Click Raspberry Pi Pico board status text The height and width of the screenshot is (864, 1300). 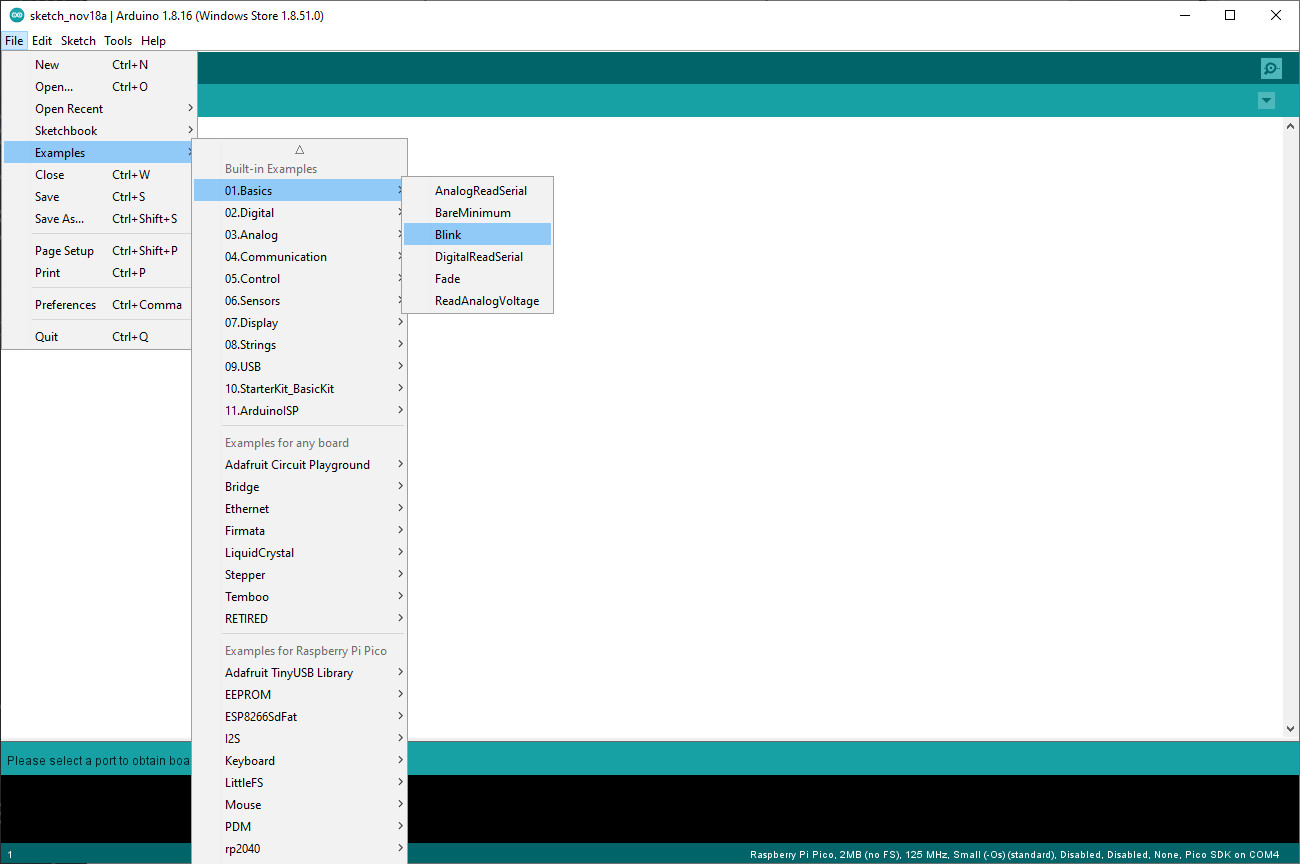(1014, 854)
